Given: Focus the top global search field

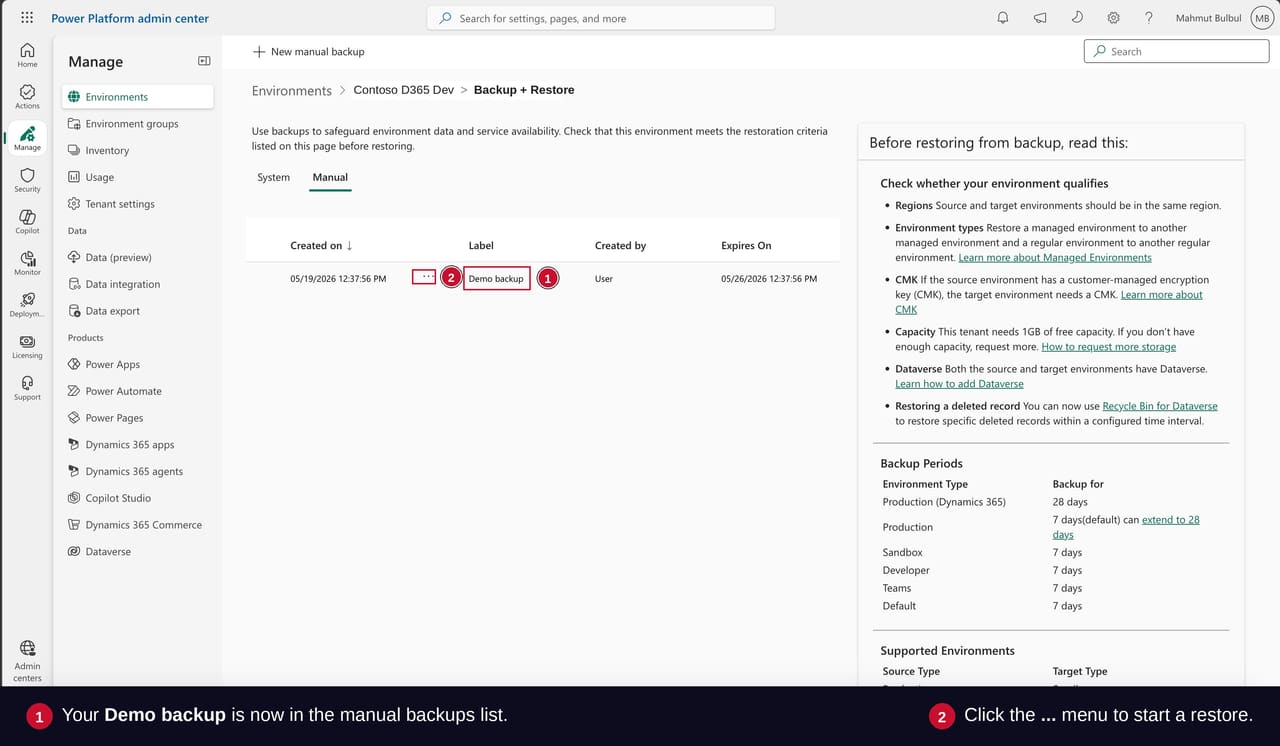Looking at the screenshot, I should (601, 18).
